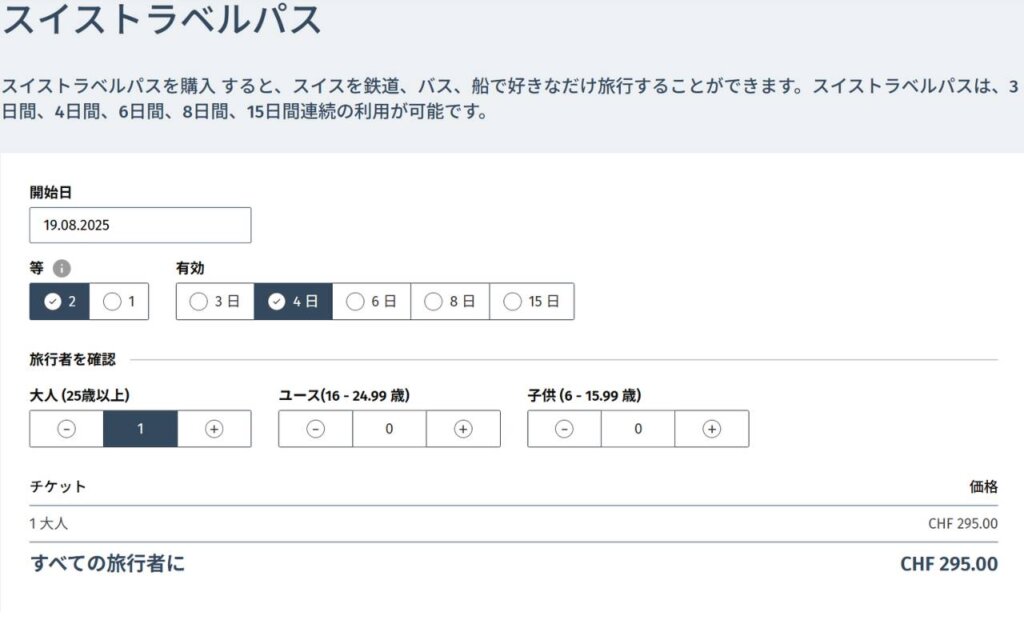
Task: Open the start date field showing 19.08.2025
Action: [x=140, y=225]
